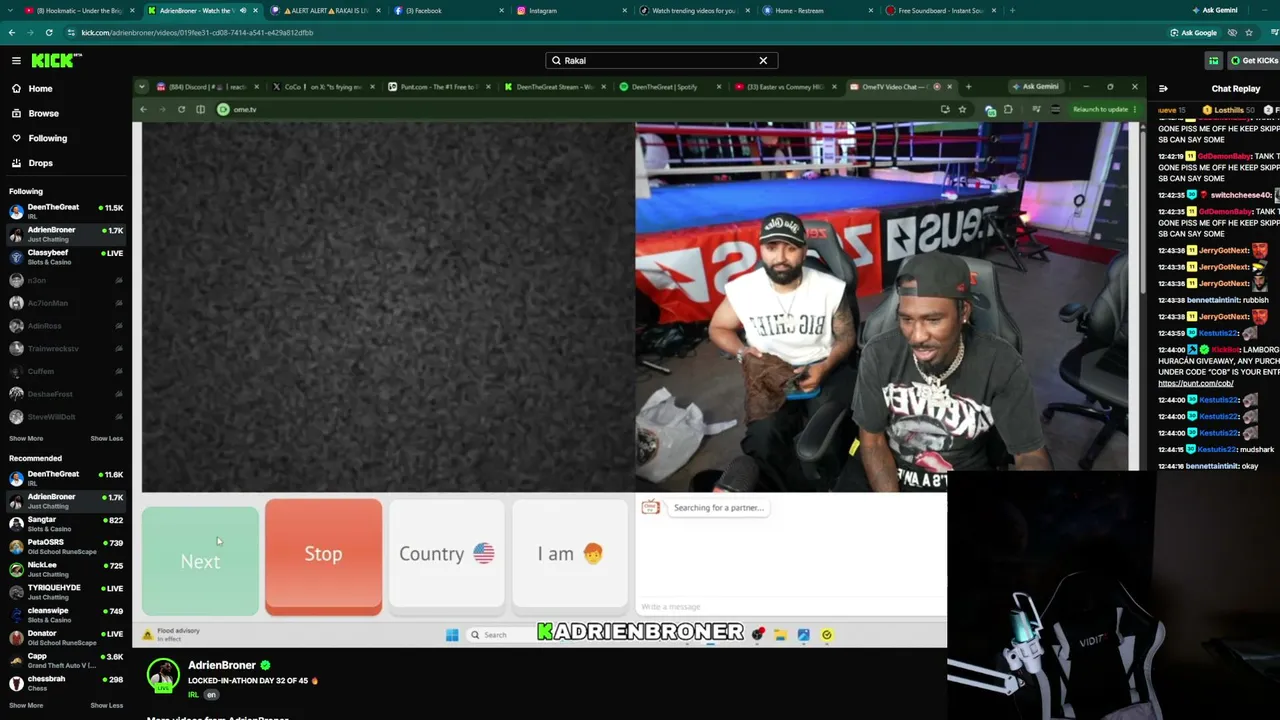Open PetaOSRS in Recommended list
The width and height of the screenshot is (1280, 720).
[x=64, y=546]
